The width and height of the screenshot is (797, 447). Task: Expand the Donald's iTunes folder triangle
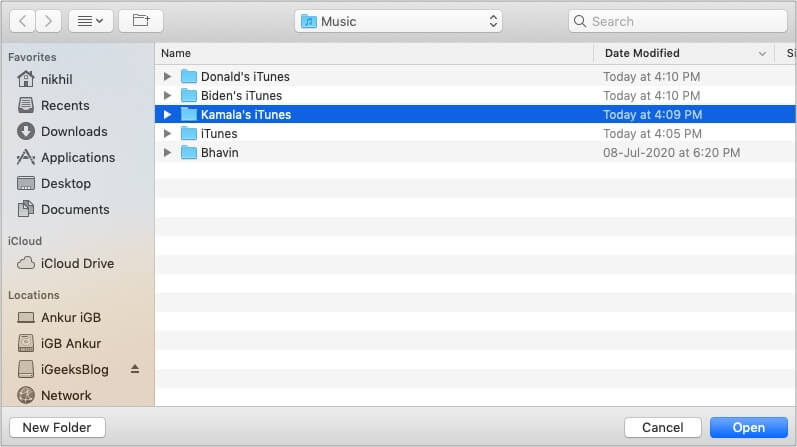167,77
